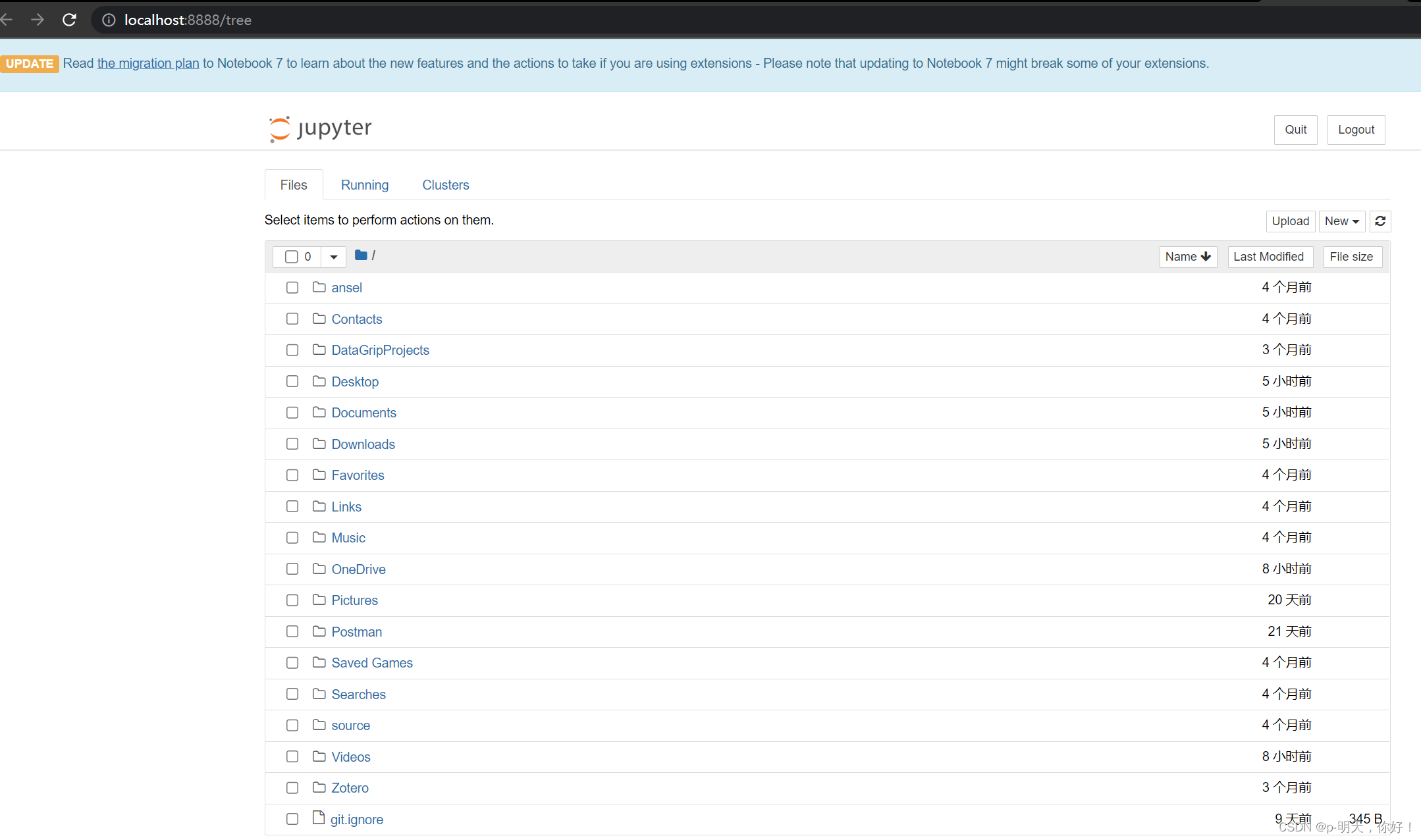The image size is (1421, 840).
Task: Click the Upload button
Action: [1290, 221]
